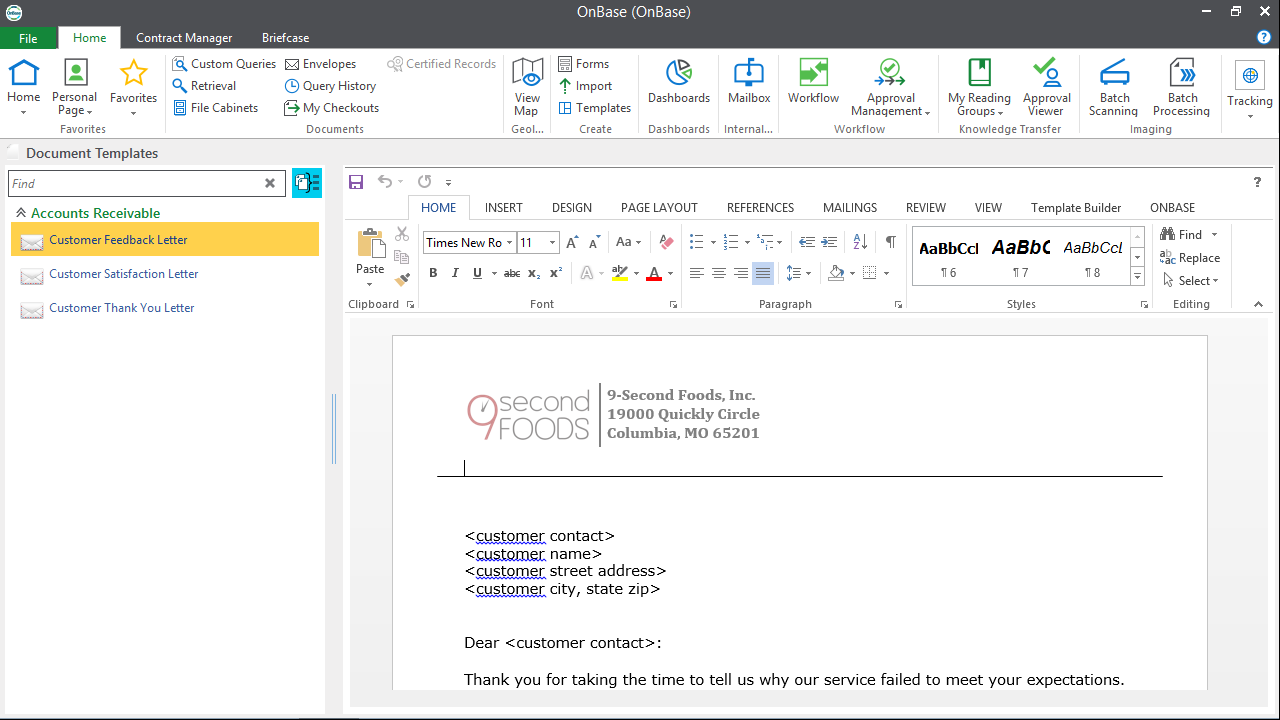Open File Cabinets
Viewport: 1280px width, 720px height.
(215, 108)
